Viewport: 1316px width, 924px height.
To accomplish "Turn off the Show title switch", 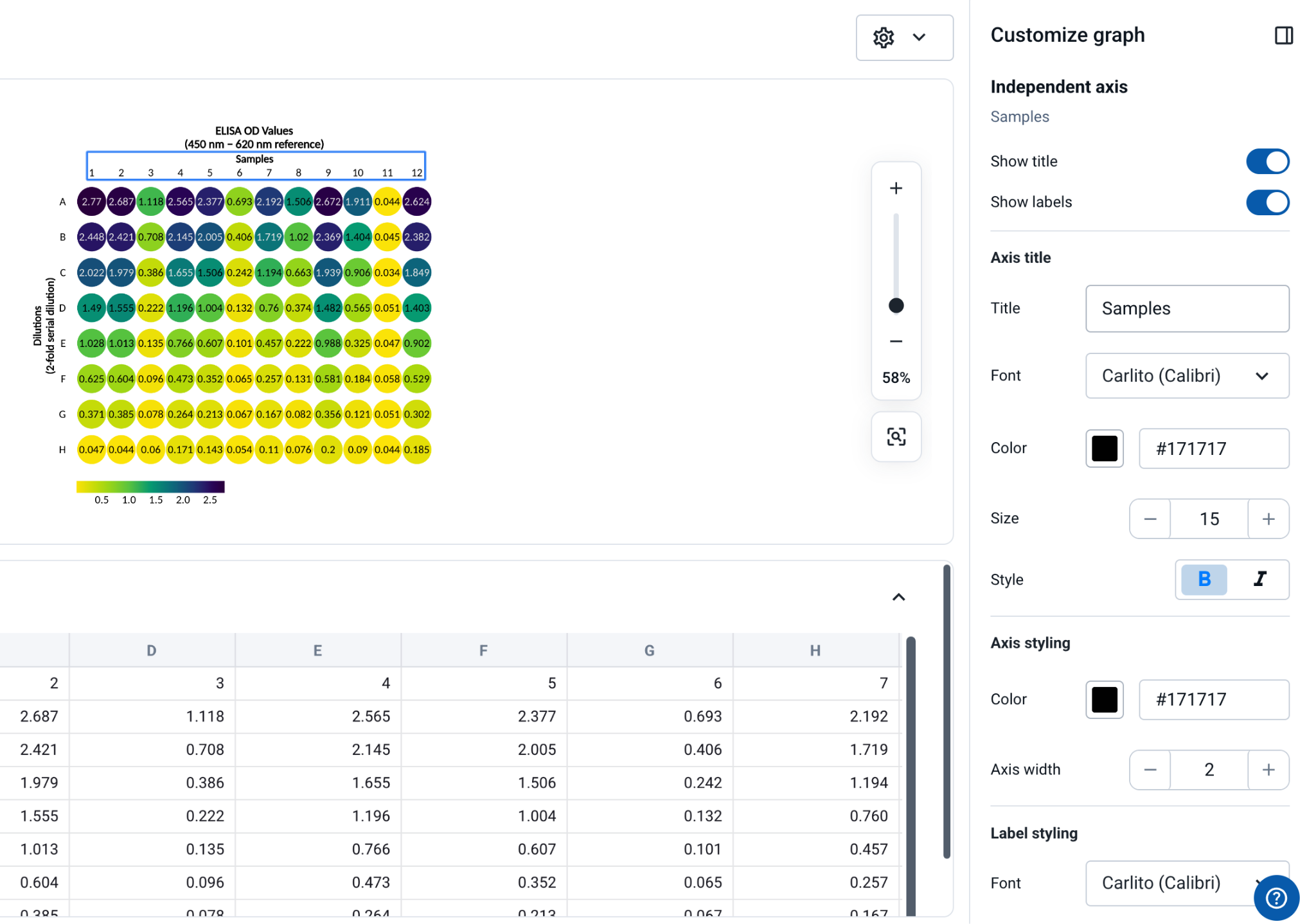I will pyautogui.click(x=1267, y=161).
